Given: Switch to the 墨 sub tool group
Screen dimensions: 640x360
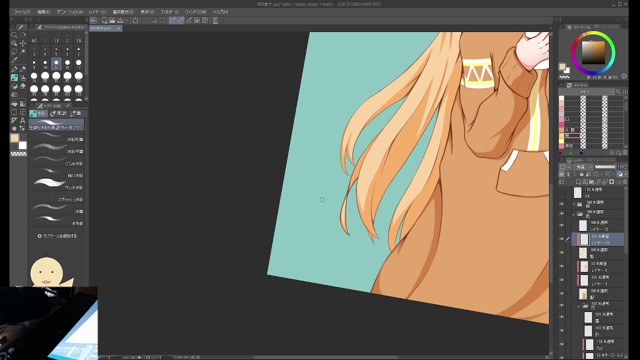Looking at the screenshot, I should (76, 113).
